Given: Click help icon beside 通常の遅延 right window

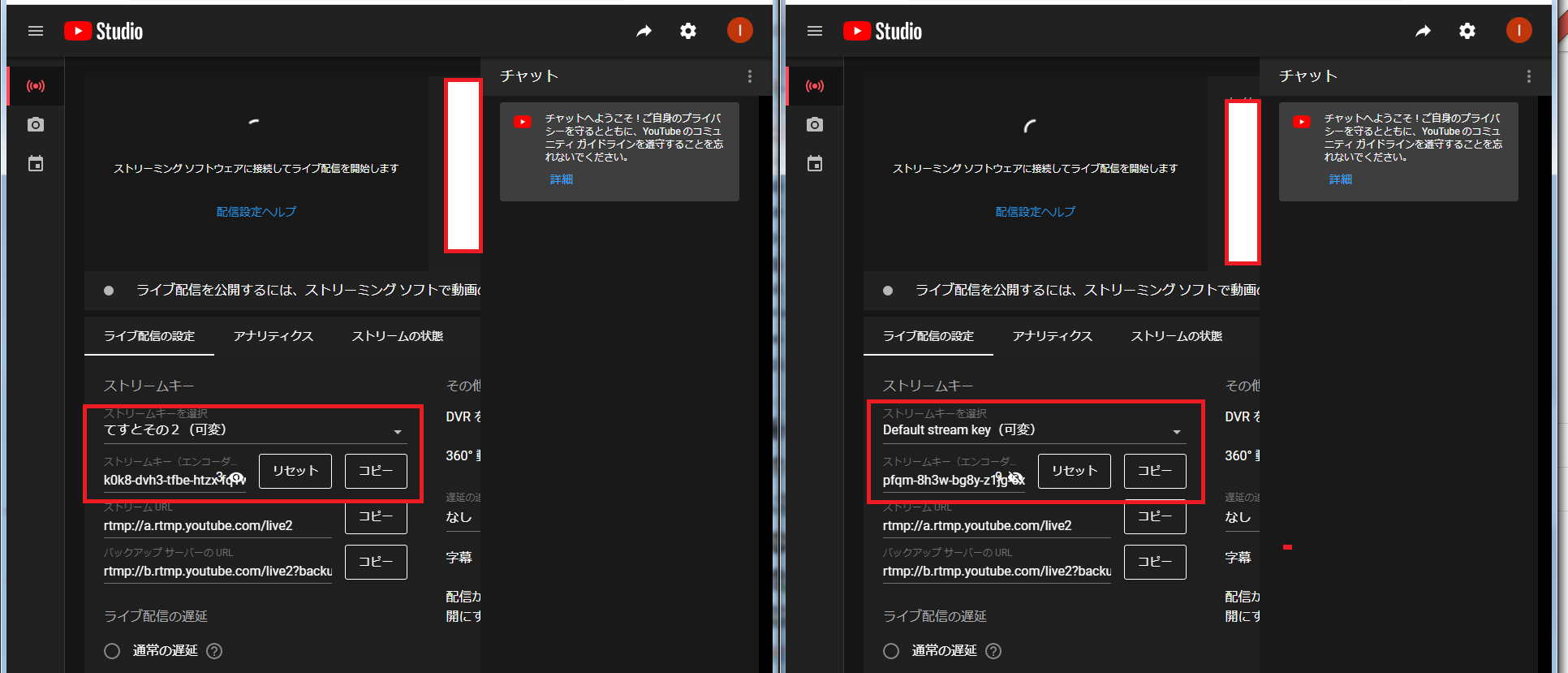Looking at the screenshot, I should tap(993, 651).
